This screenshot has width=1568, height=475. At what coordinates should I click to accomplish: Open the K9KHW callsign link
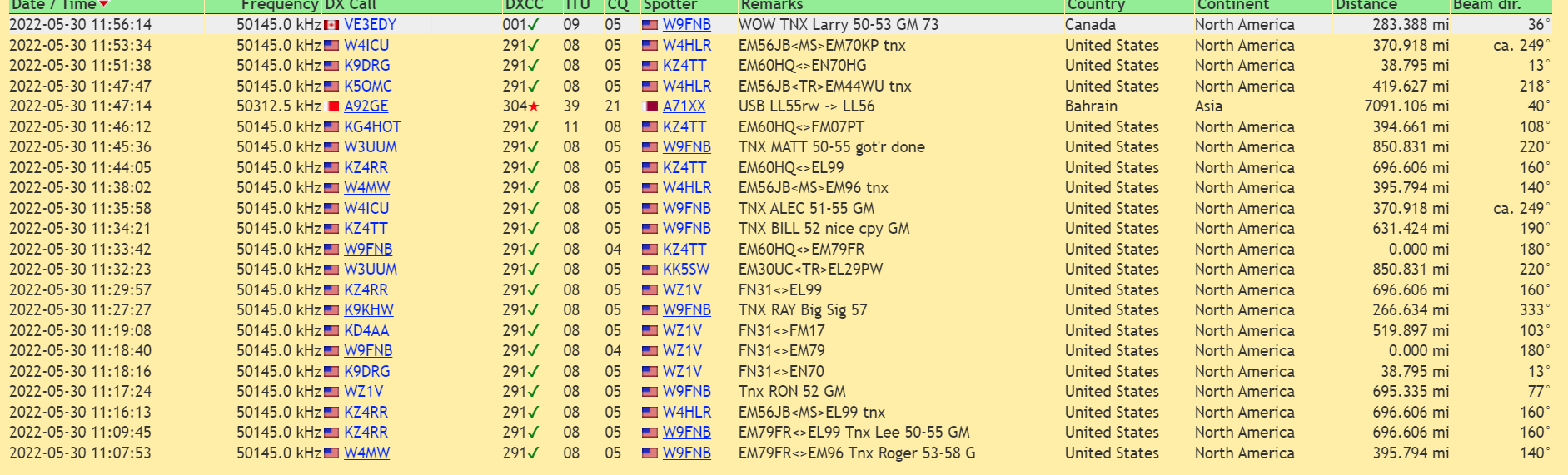coord(369,310)
